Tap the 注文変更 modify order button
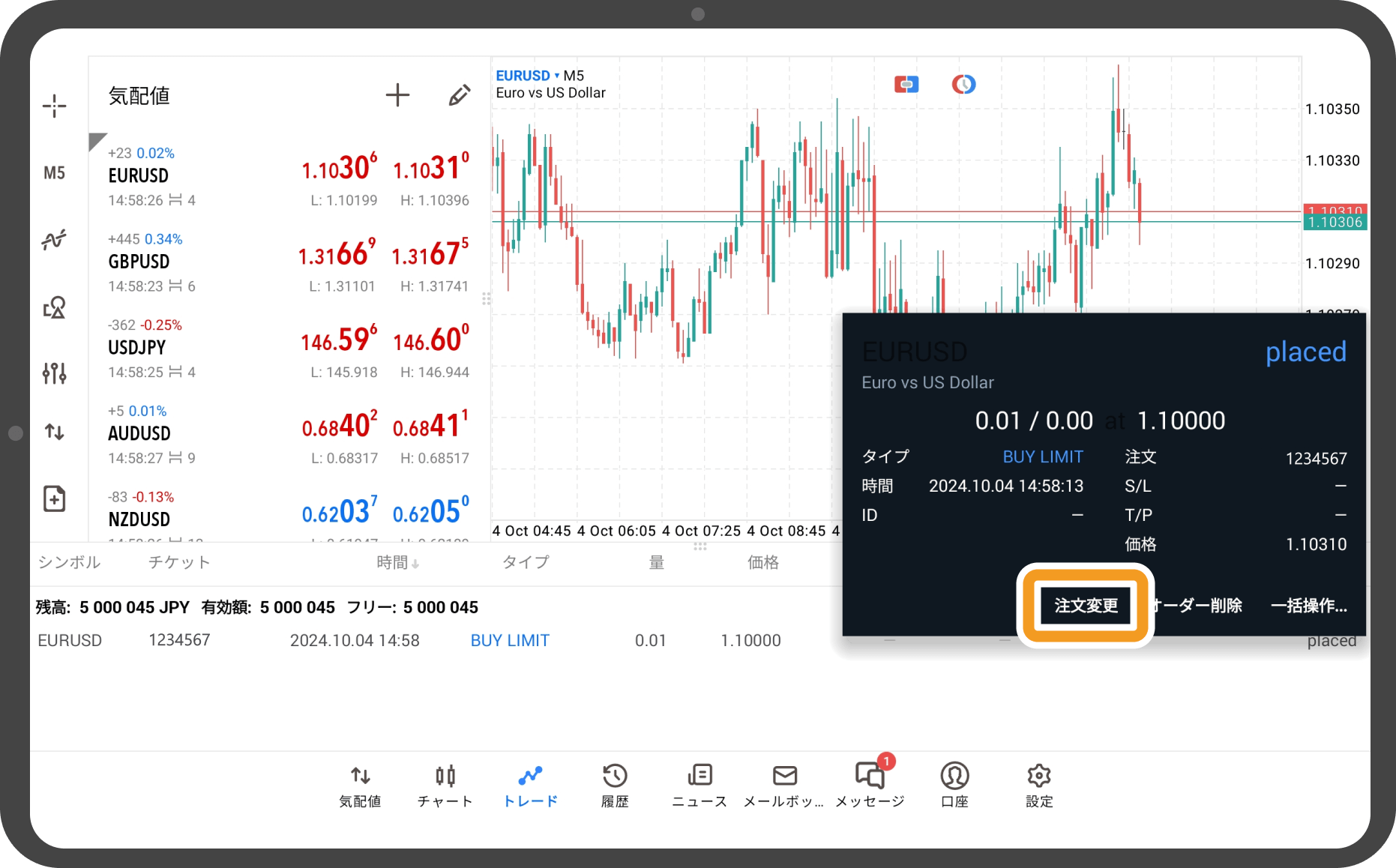 [x=1086, y=606]
